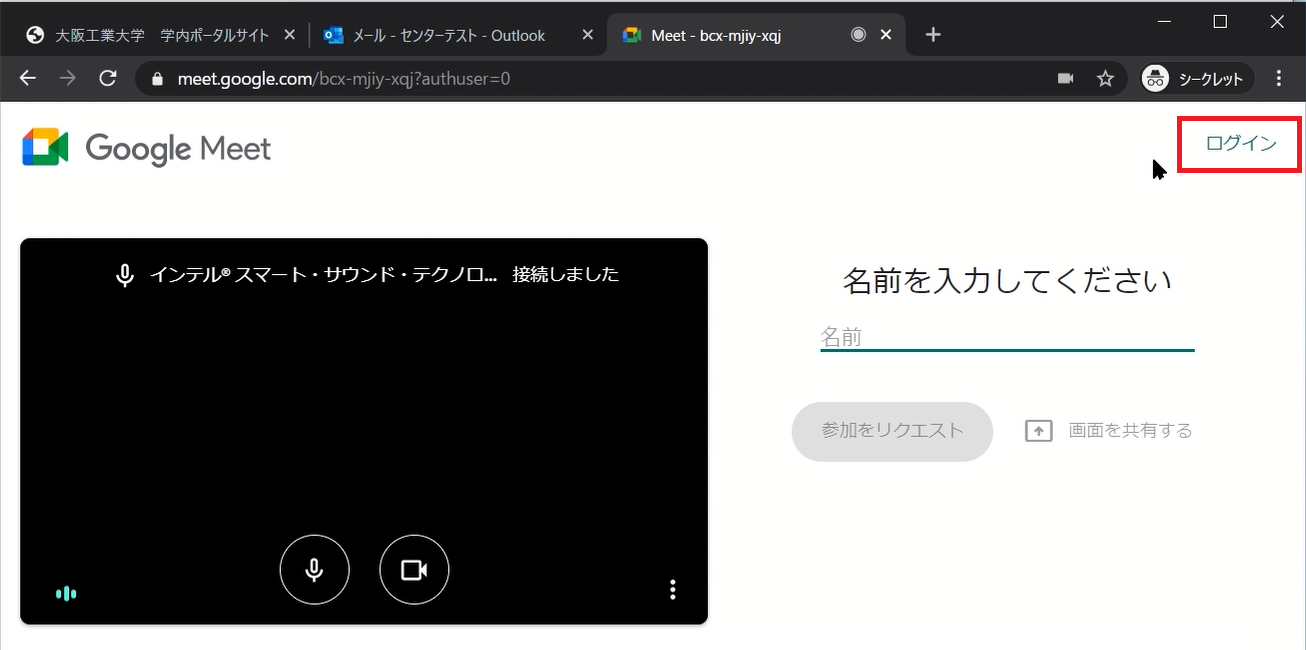
Task: Open the シークレット incognito profile button
Action: coord(1197,78)
